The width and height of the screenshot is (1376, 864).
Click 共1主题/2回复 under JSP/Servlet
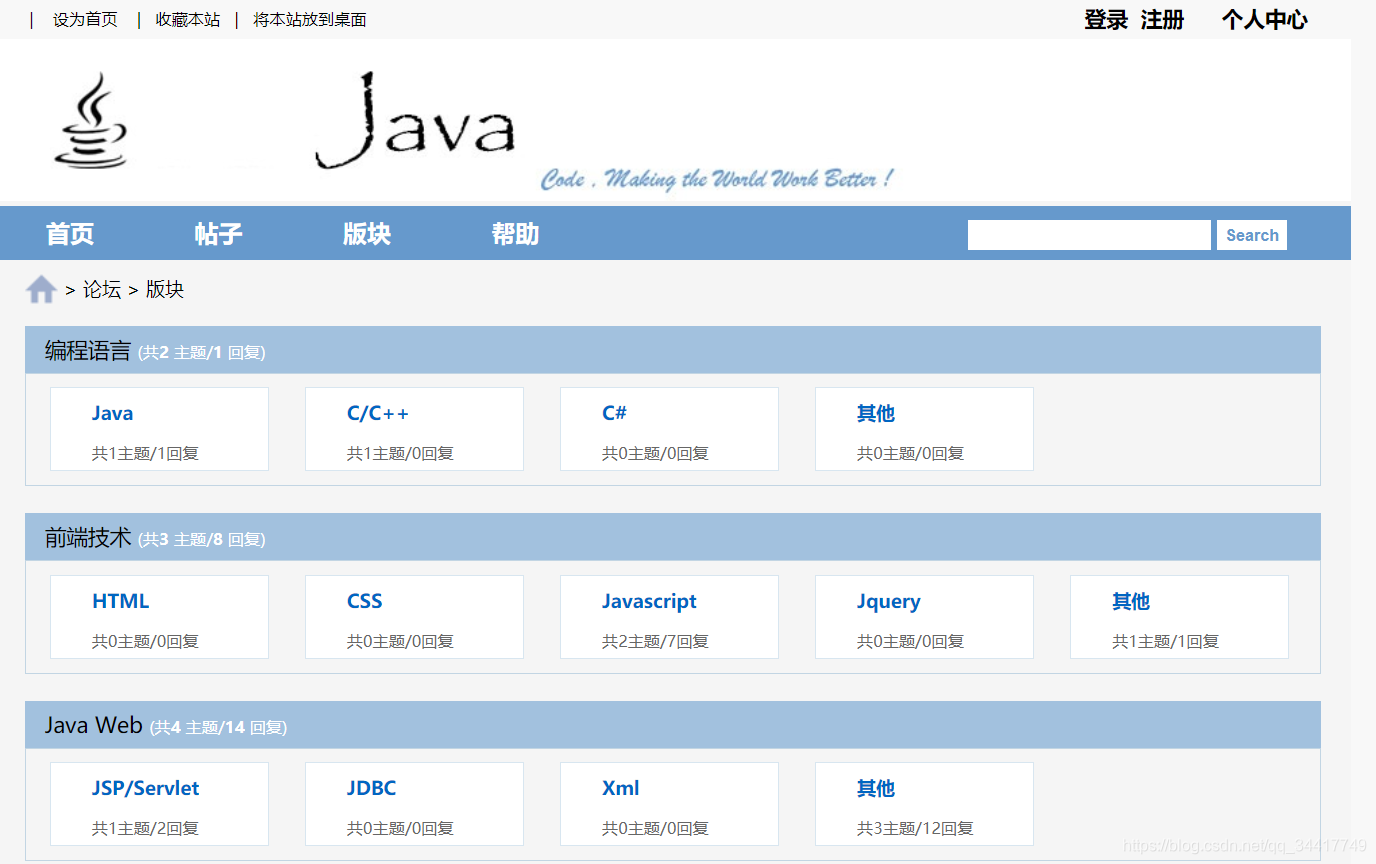tap(145, 828)
